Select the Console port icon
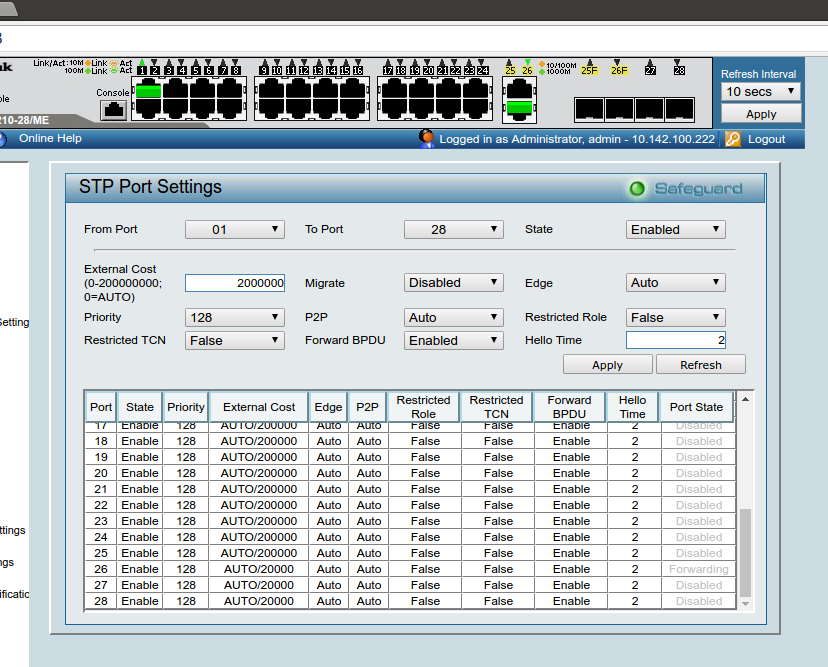The image size is (828, 667). click(x=113, y=110)
